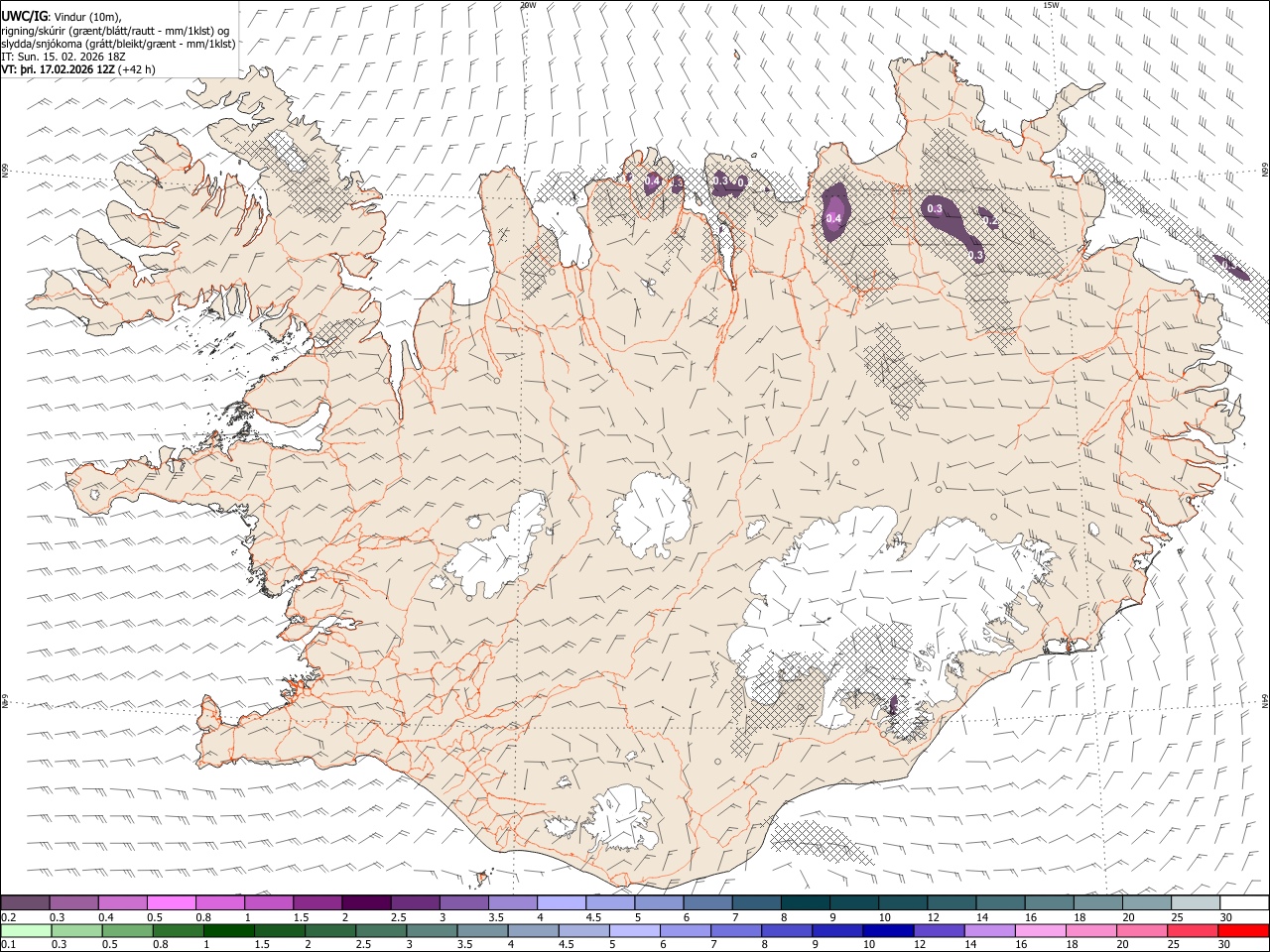Pick the pink upper legend swatch starting at 0.5
The height and width of the screenshot is (952, 1270).
[171, 902]
